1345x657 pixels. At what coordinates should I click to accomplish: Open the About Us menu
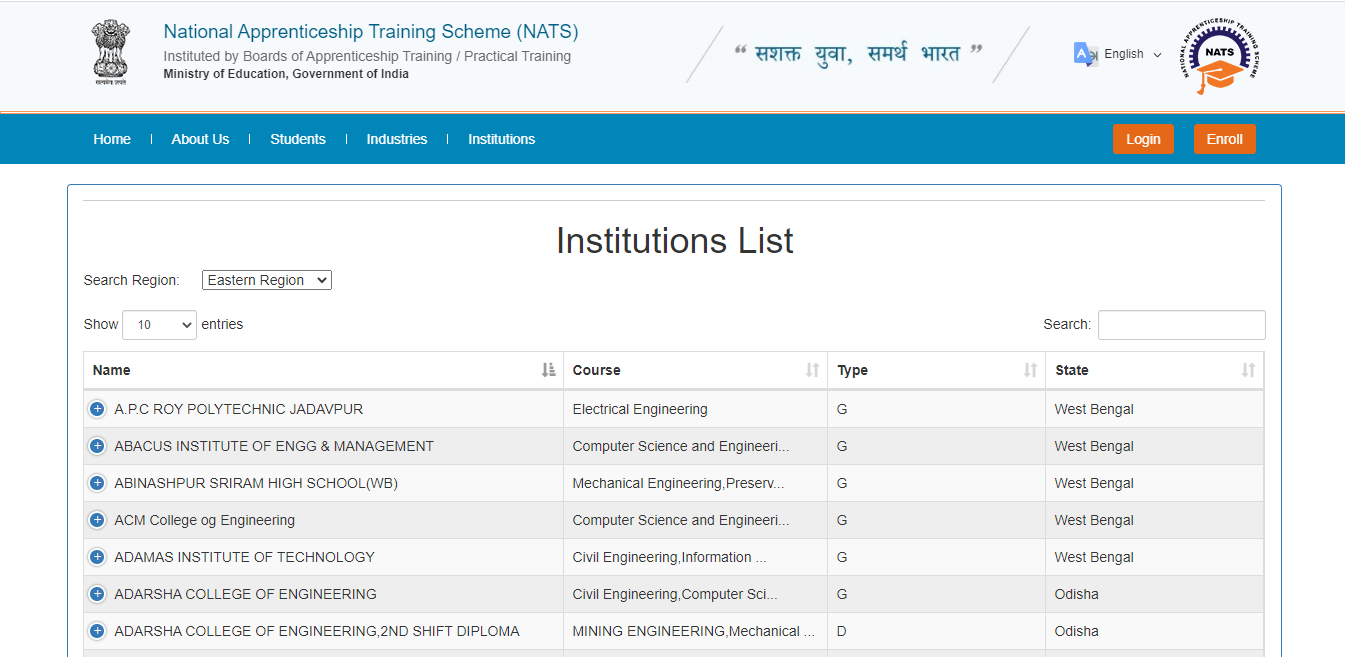200,139
